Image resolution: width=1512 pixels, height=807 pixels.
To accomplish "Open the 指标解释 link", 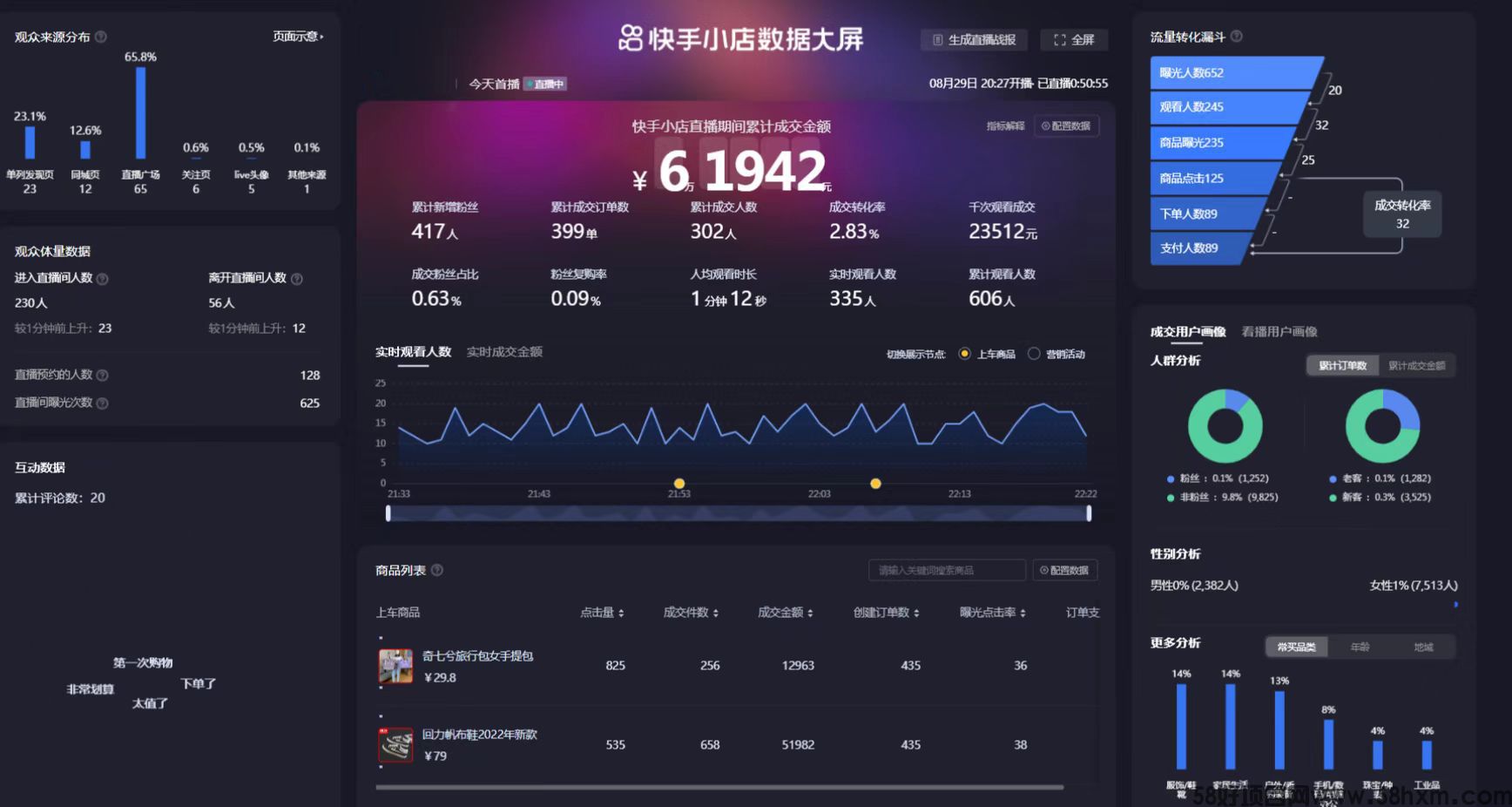I will click(1005, 126).
